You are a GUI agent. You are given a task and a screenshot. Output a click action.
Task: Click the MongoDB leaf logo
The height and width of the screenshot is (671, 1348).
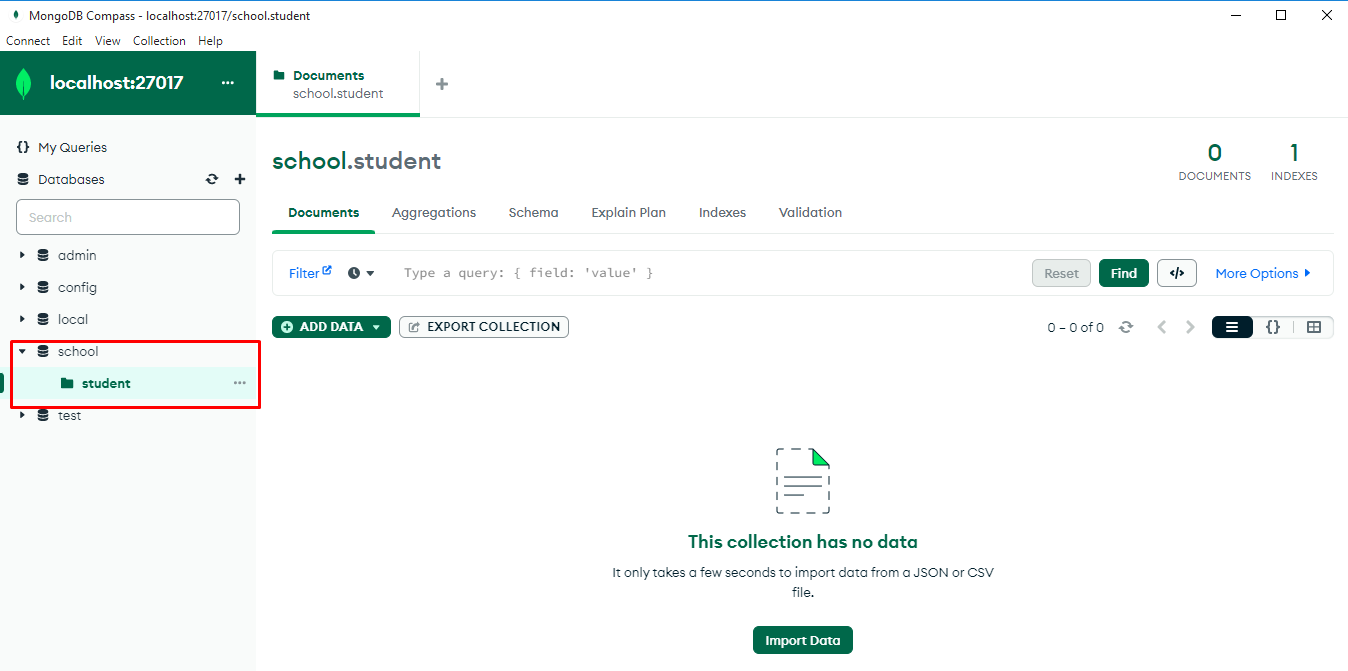pyautogui.click(x=24, y=83)
